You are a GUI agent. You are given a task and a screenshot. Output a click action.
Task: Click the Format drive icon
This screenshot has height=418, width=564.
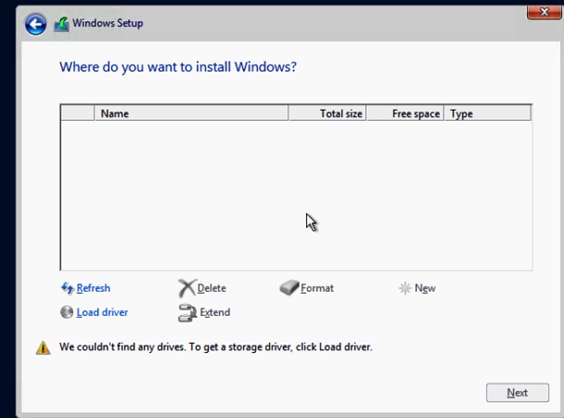click(289, 288)
